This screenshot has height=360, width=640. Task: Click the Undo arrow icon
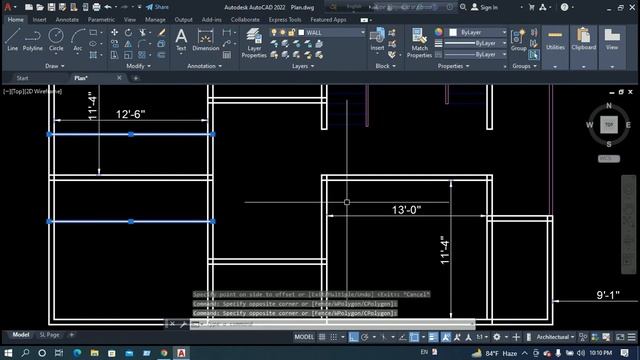pos(108,7)
